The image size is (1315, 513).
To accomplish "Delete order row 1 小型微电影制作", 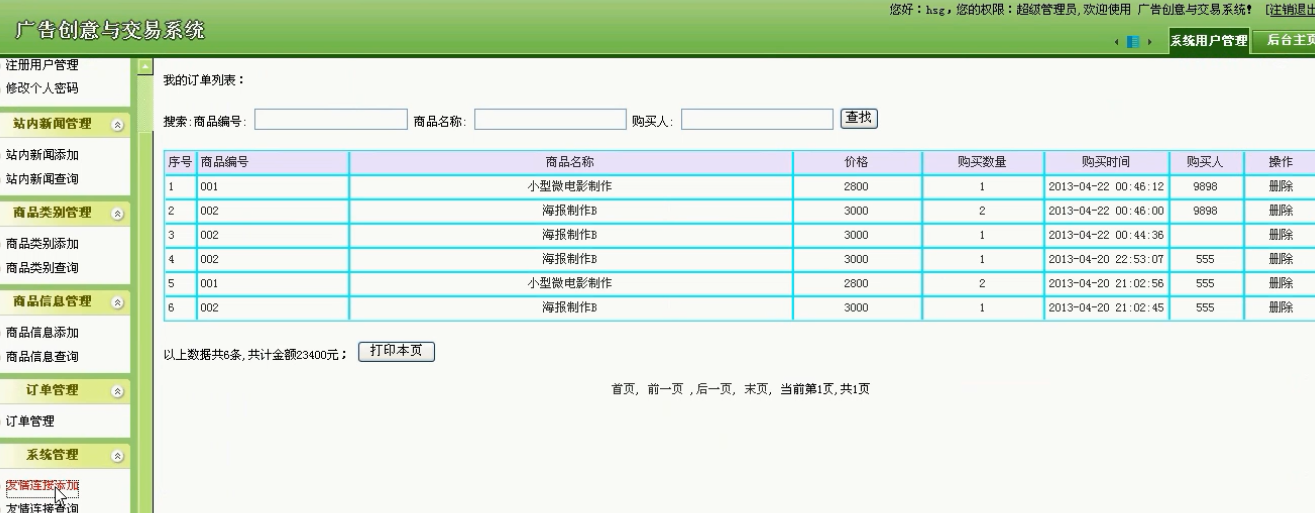I will pos(1280,186).
